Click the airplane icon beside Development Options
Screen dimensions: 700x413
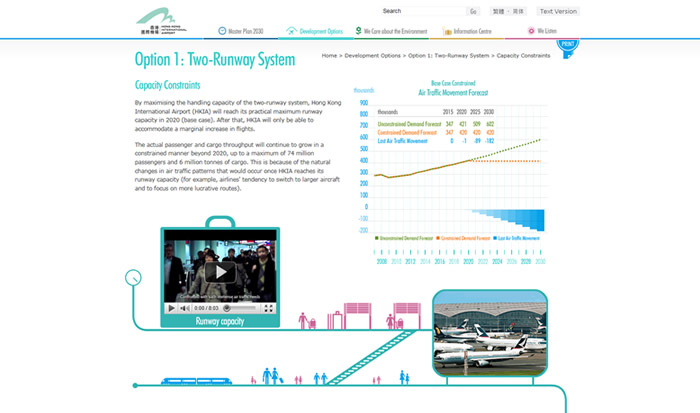(291, 31)
